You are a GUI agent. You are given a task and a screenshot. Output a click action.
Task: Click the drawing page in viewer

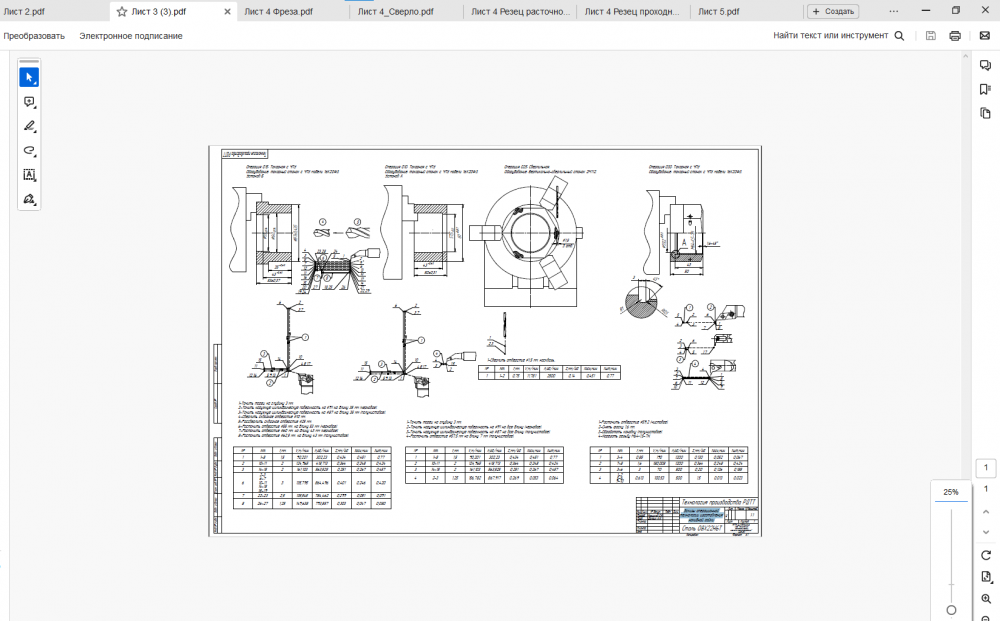[x=485, y=341]
